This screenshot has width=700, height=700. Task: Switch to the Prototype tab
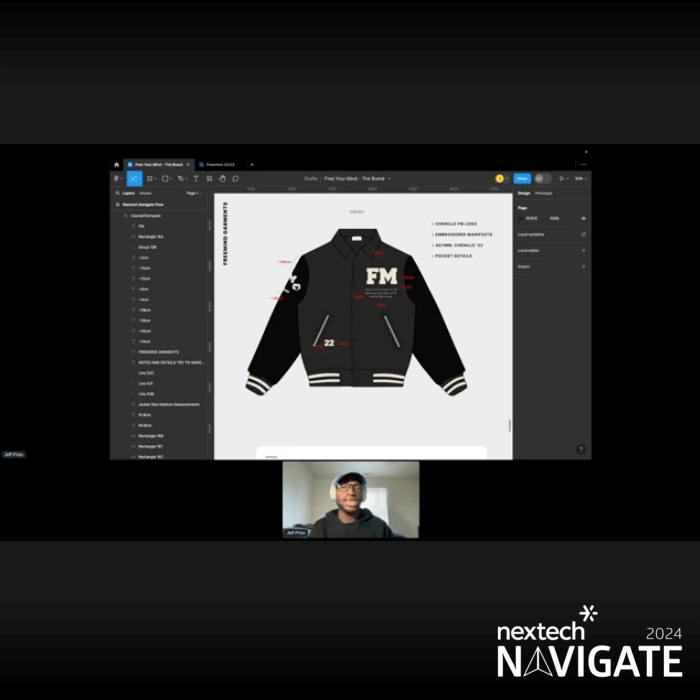tap(544, 193)
